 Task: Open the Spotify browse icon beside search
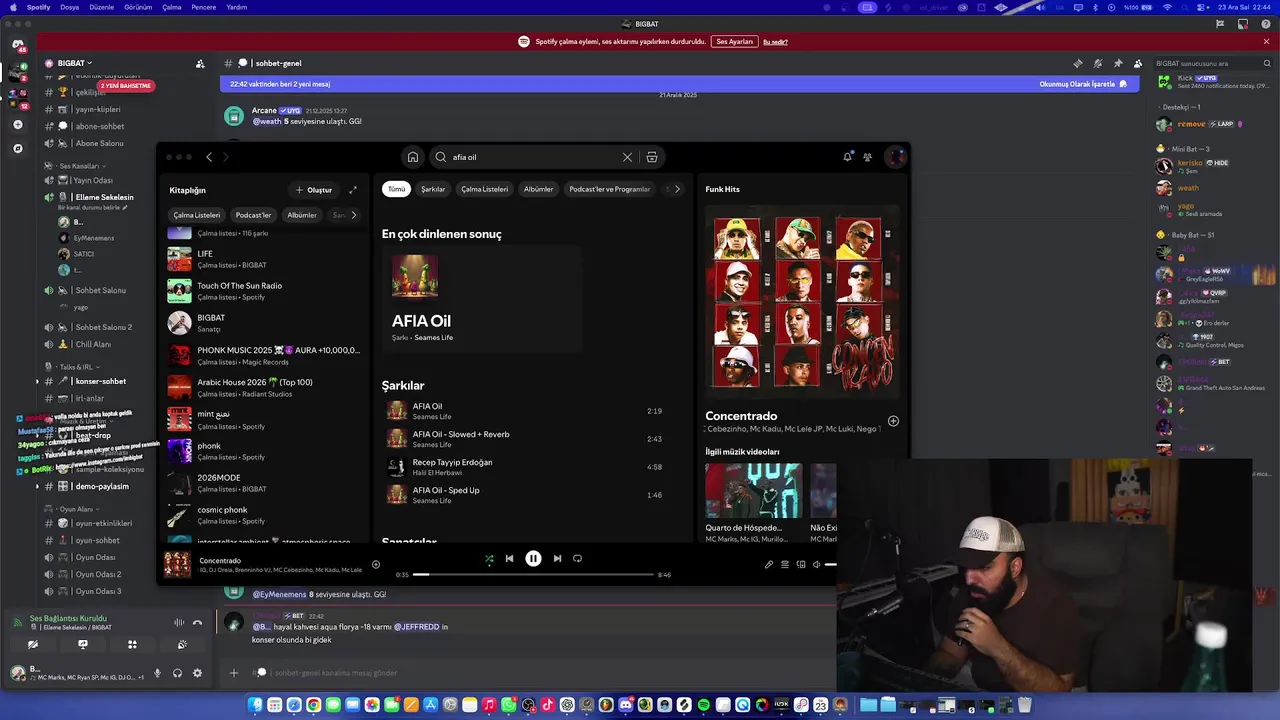[x=652, y=157]
